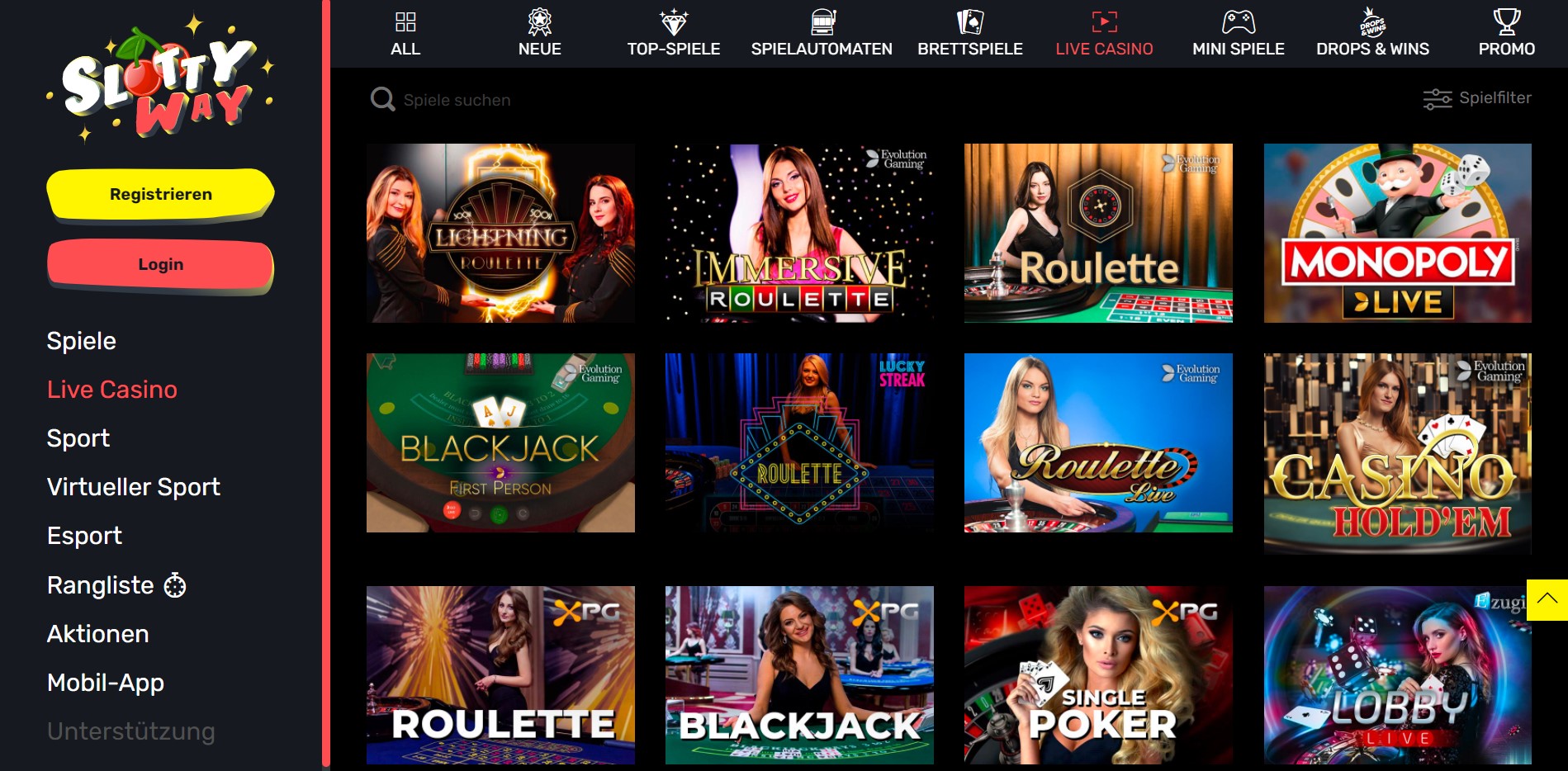
Task: Open the ALL games grid icon
Action: tap(405, 21)
